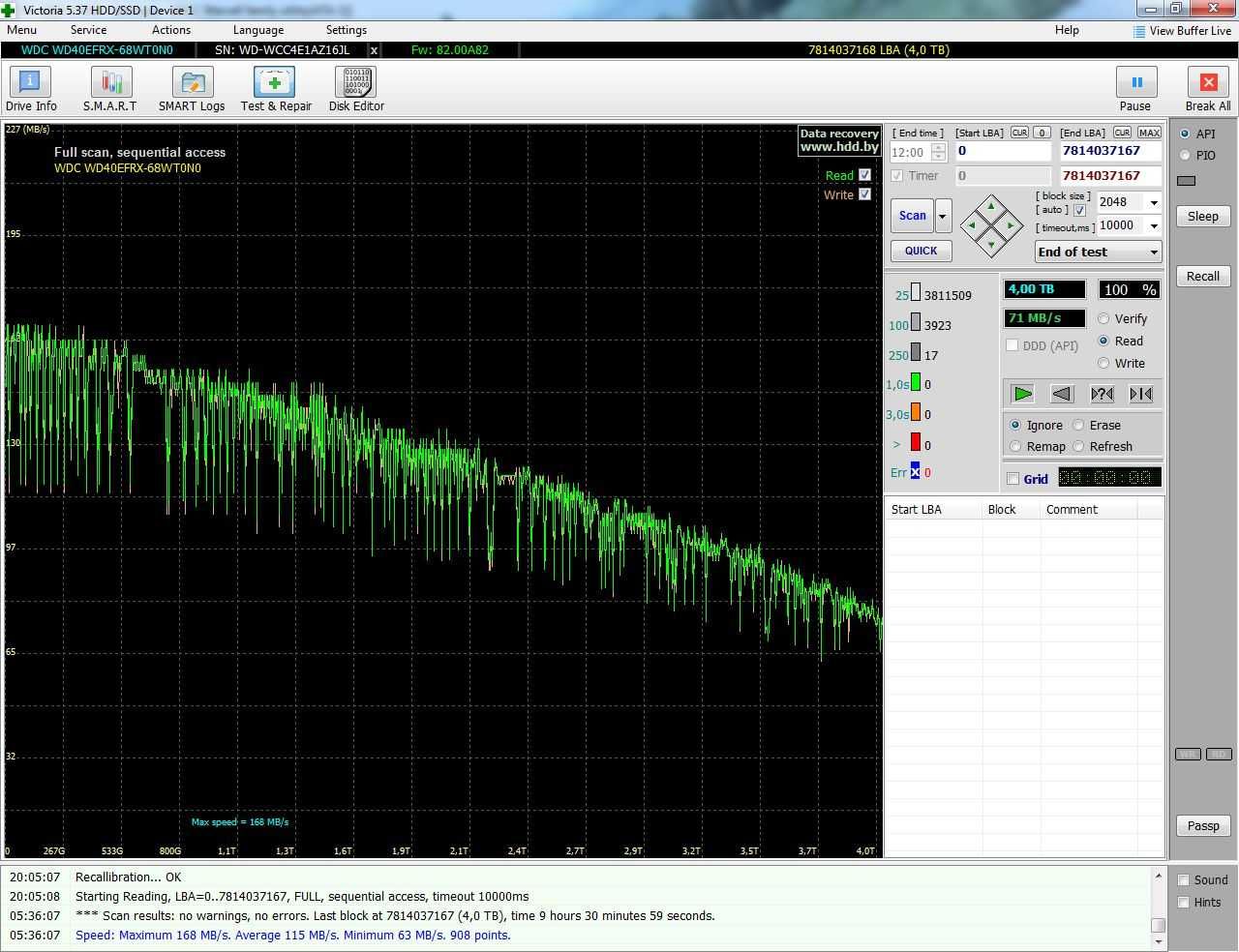Click the down arrow on navigation diamond
This screenshot has height=952, width=1239.
991,244
